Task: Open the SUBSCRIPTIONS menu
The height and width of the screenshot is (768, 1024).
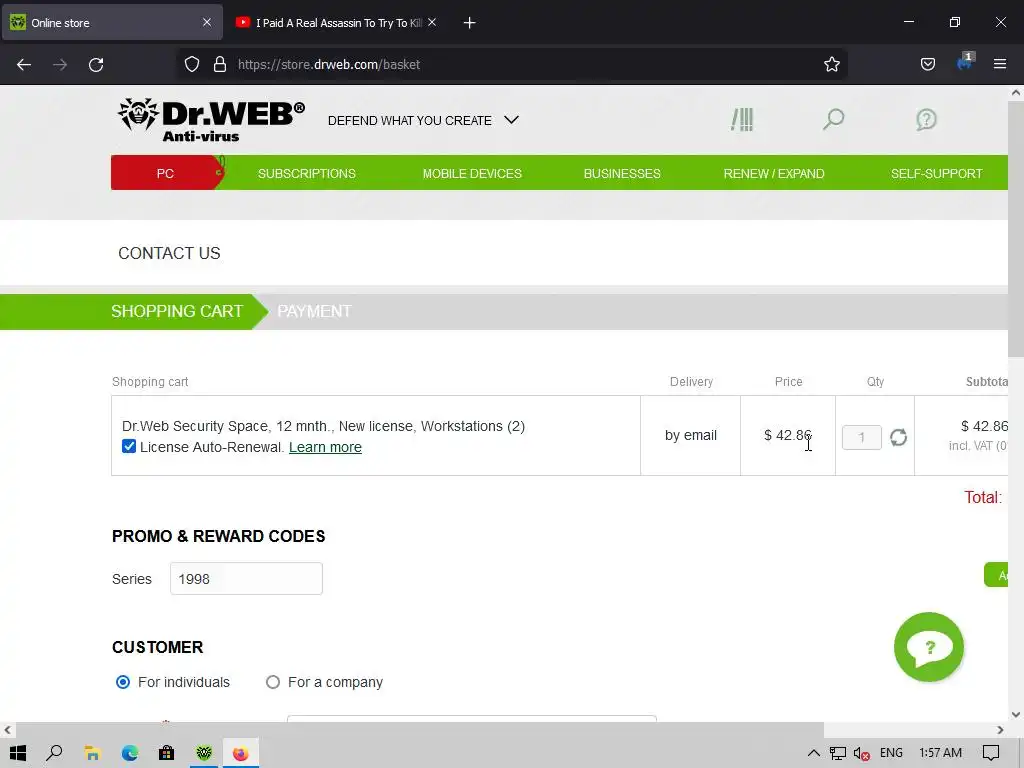Action: (x=306, y=173)
